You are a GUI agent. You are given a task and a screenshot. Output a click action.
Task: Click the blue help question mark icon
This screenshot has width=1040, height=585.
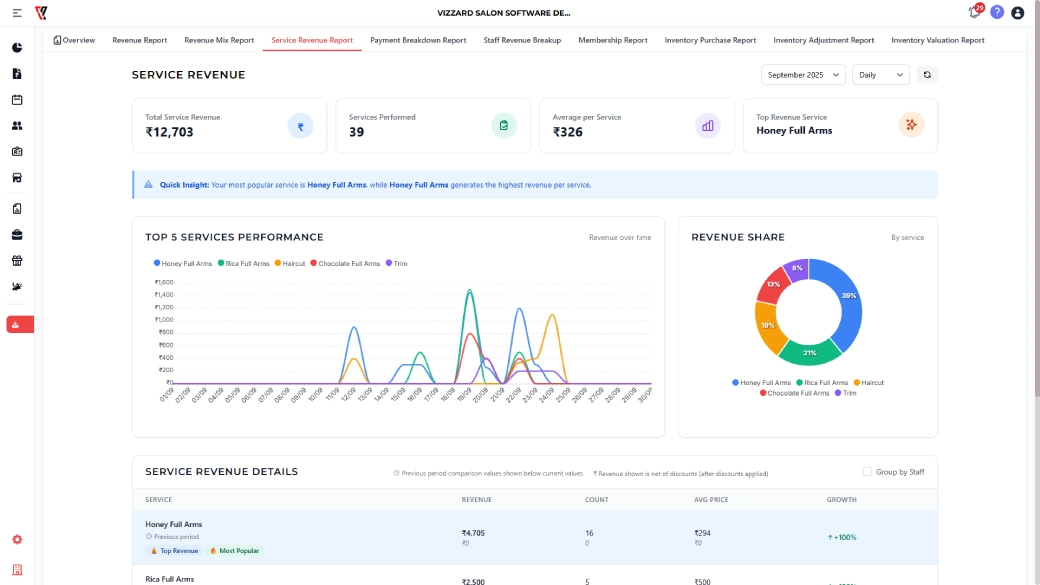(x=997, y=12)
